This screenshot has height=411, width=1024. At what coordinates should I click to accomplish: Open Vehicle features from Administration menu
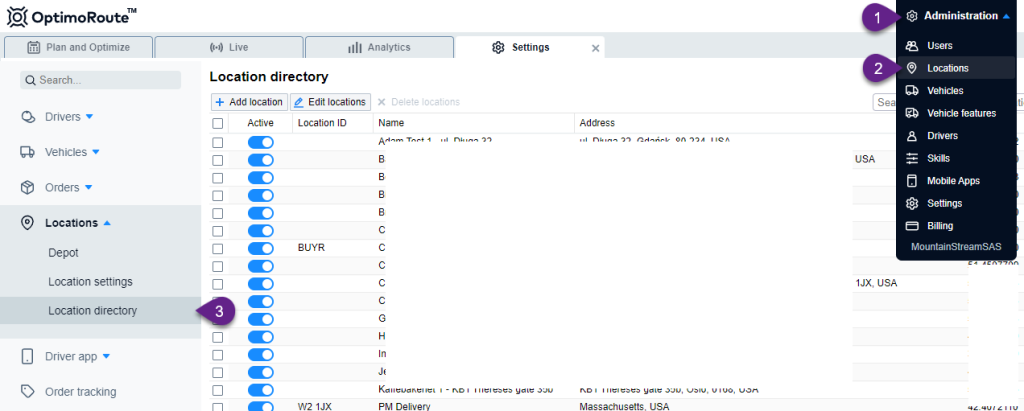[956, 113]
